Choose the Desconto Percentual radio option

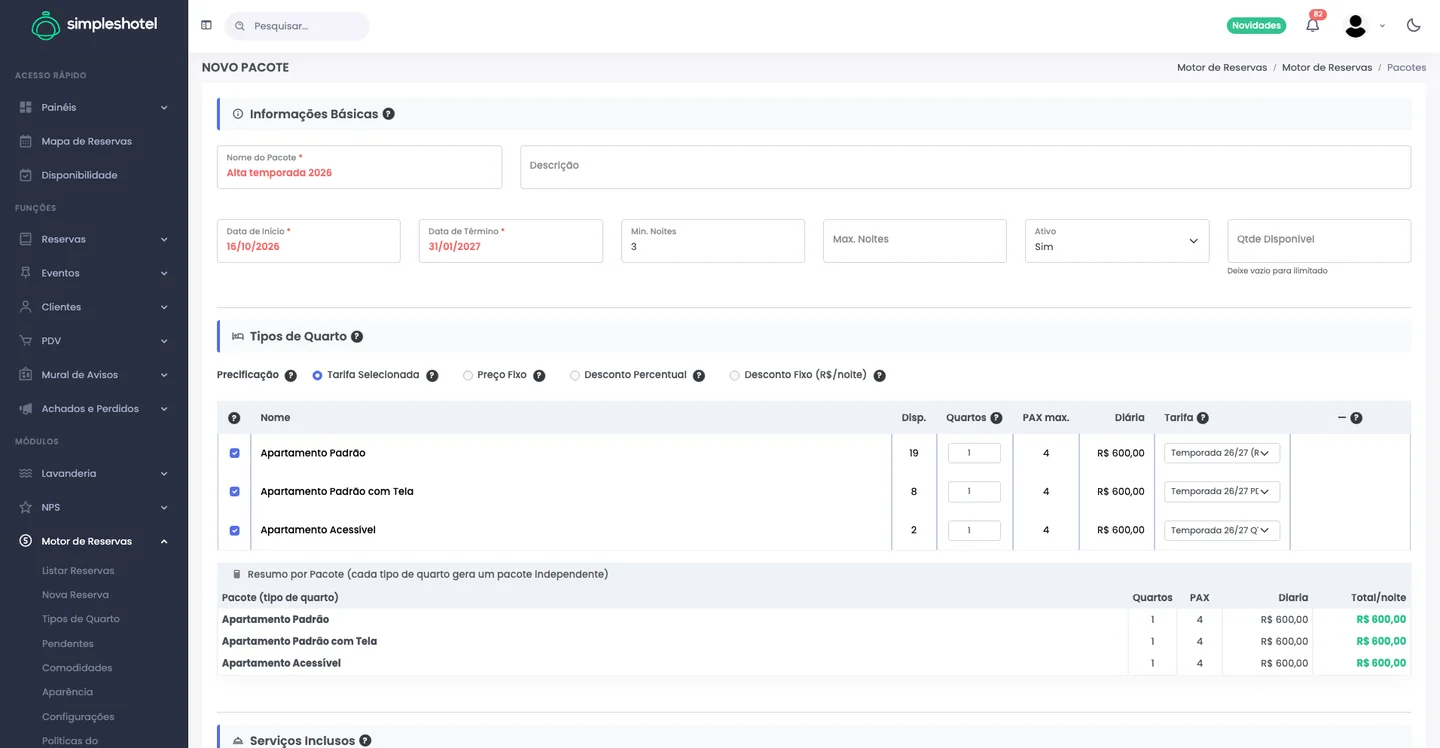(575, 376)
